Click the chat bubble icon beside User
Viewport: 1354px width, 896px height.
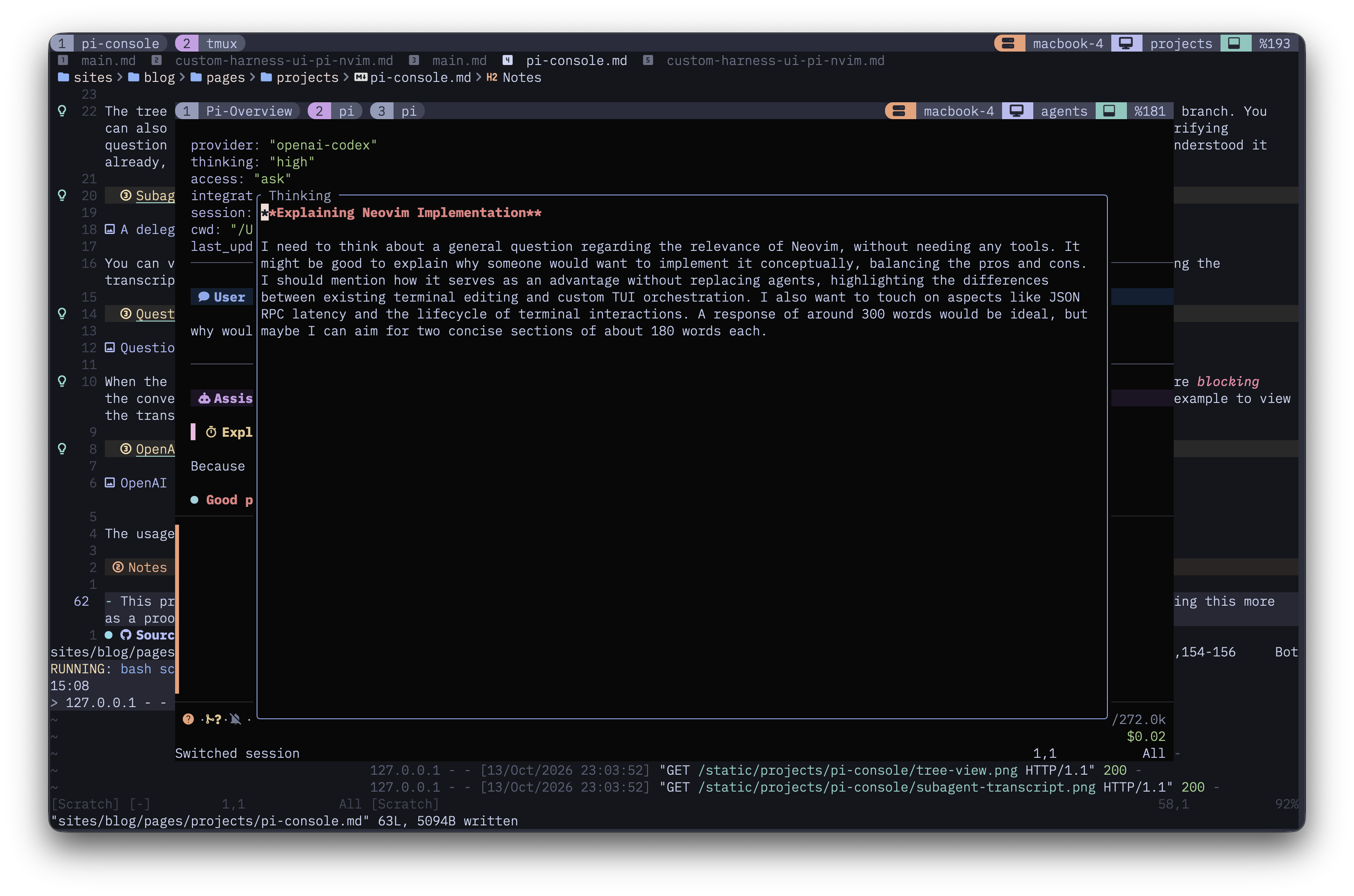click(x=203, y=296)
